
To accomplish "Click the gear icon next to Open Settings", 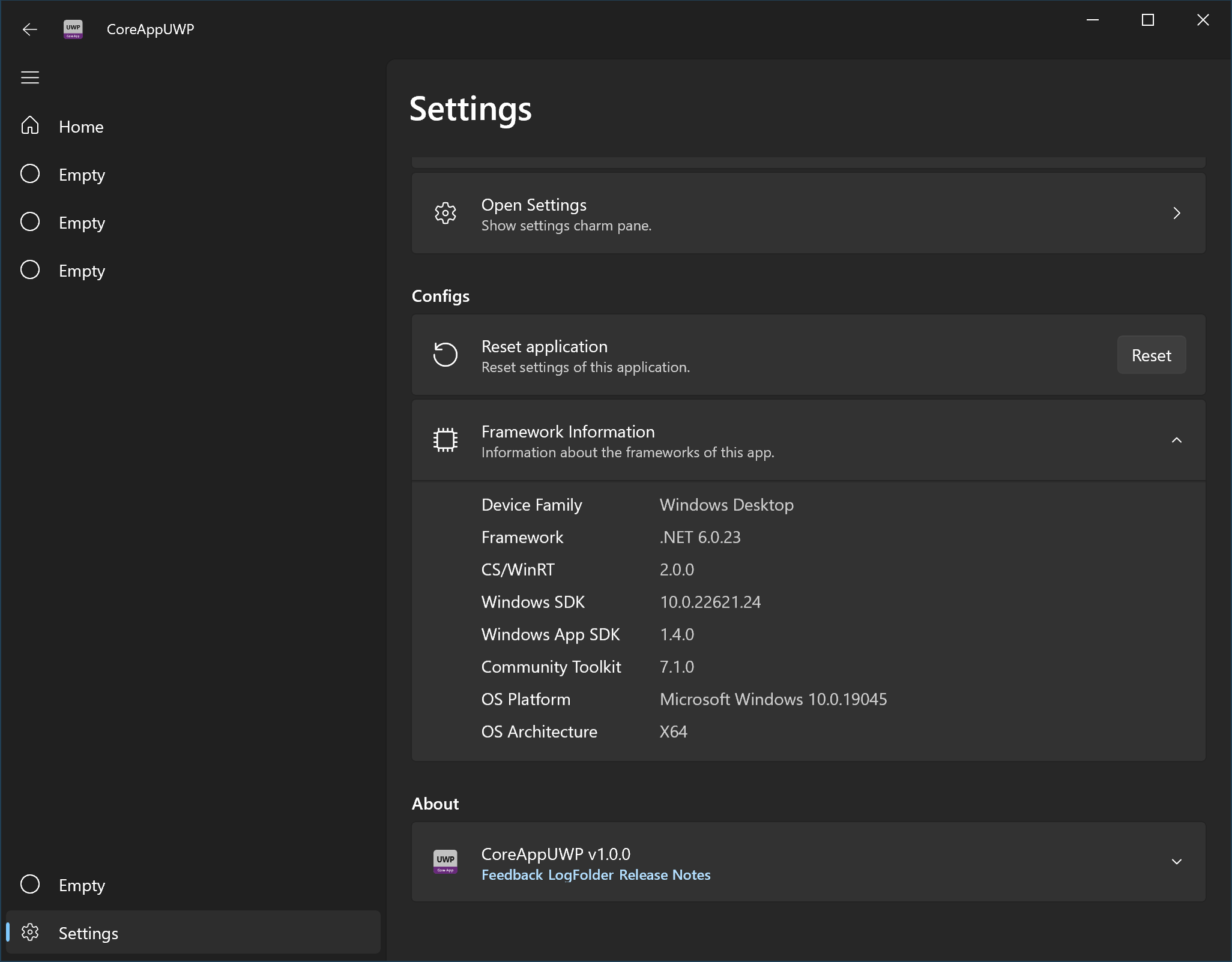I will tap(445, 214).
